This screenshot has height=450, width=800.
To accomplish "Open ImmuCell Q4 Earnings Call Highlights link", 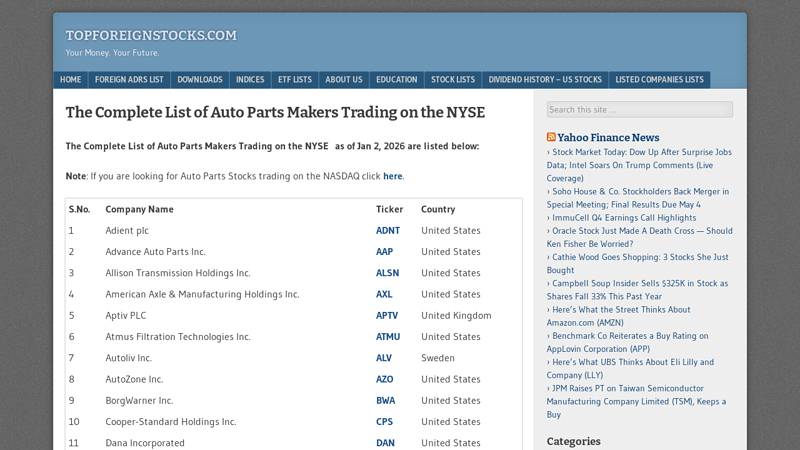I will click(624, 218).
